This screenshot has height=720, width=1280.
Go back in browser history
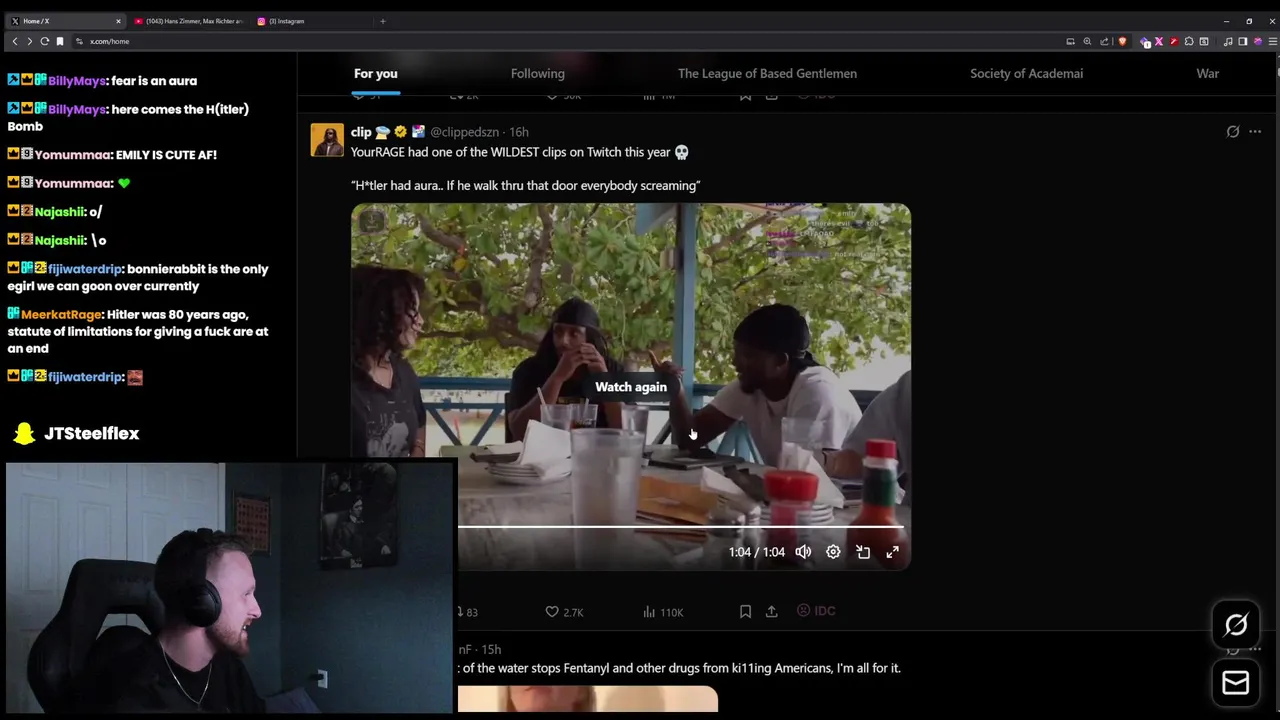click(x=14, y=41)
